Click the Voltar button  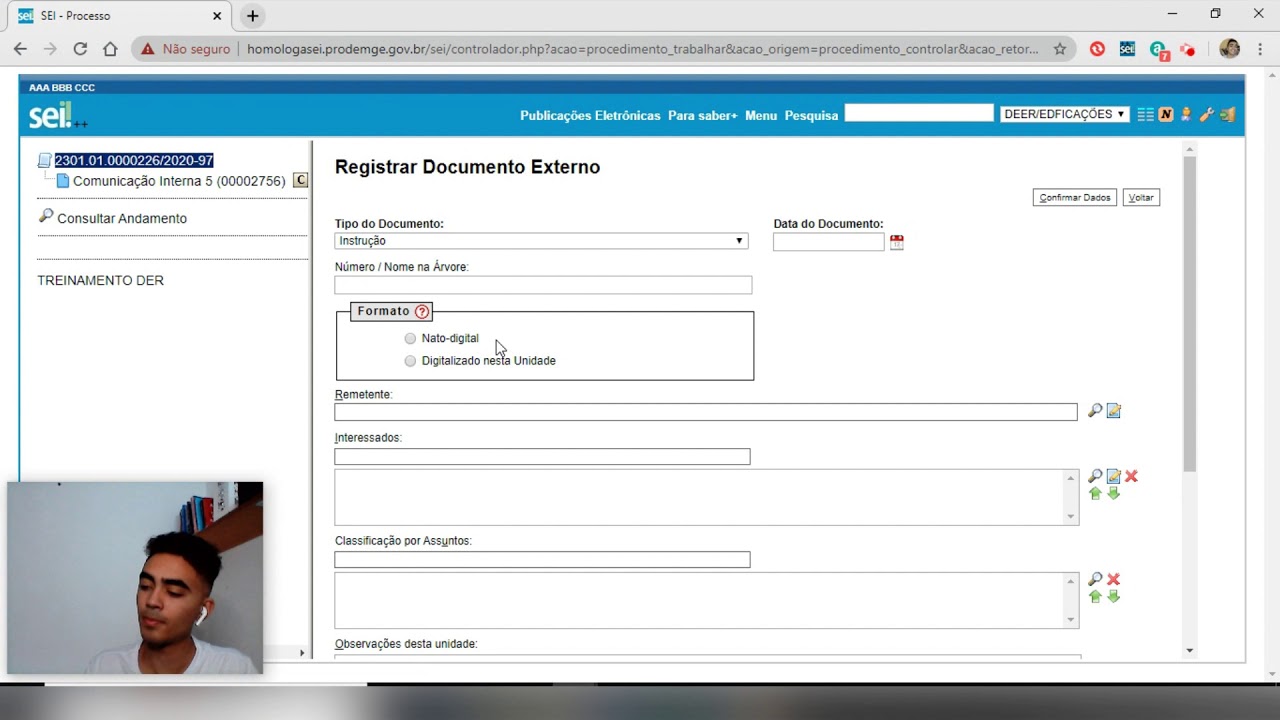coord(1141,198)
